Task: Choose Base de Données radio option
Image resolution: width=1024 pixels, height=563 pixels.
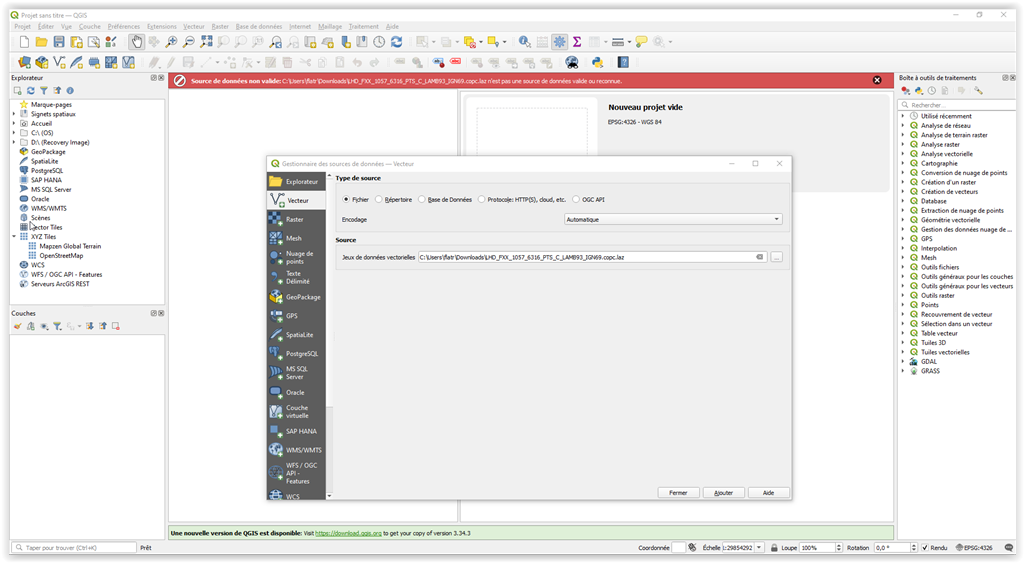Action: click(x=422, y=199)
